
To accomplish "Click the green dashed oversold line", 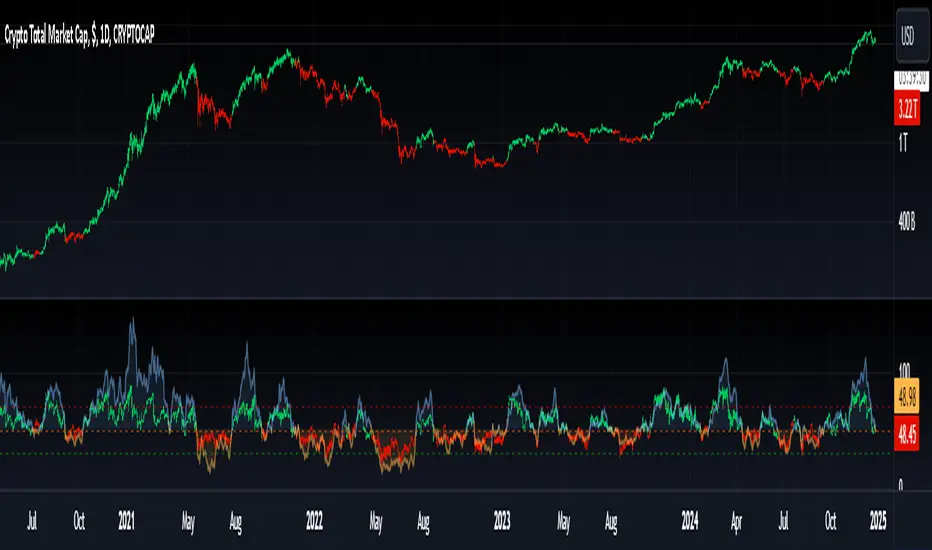I will tap(446, 454).
